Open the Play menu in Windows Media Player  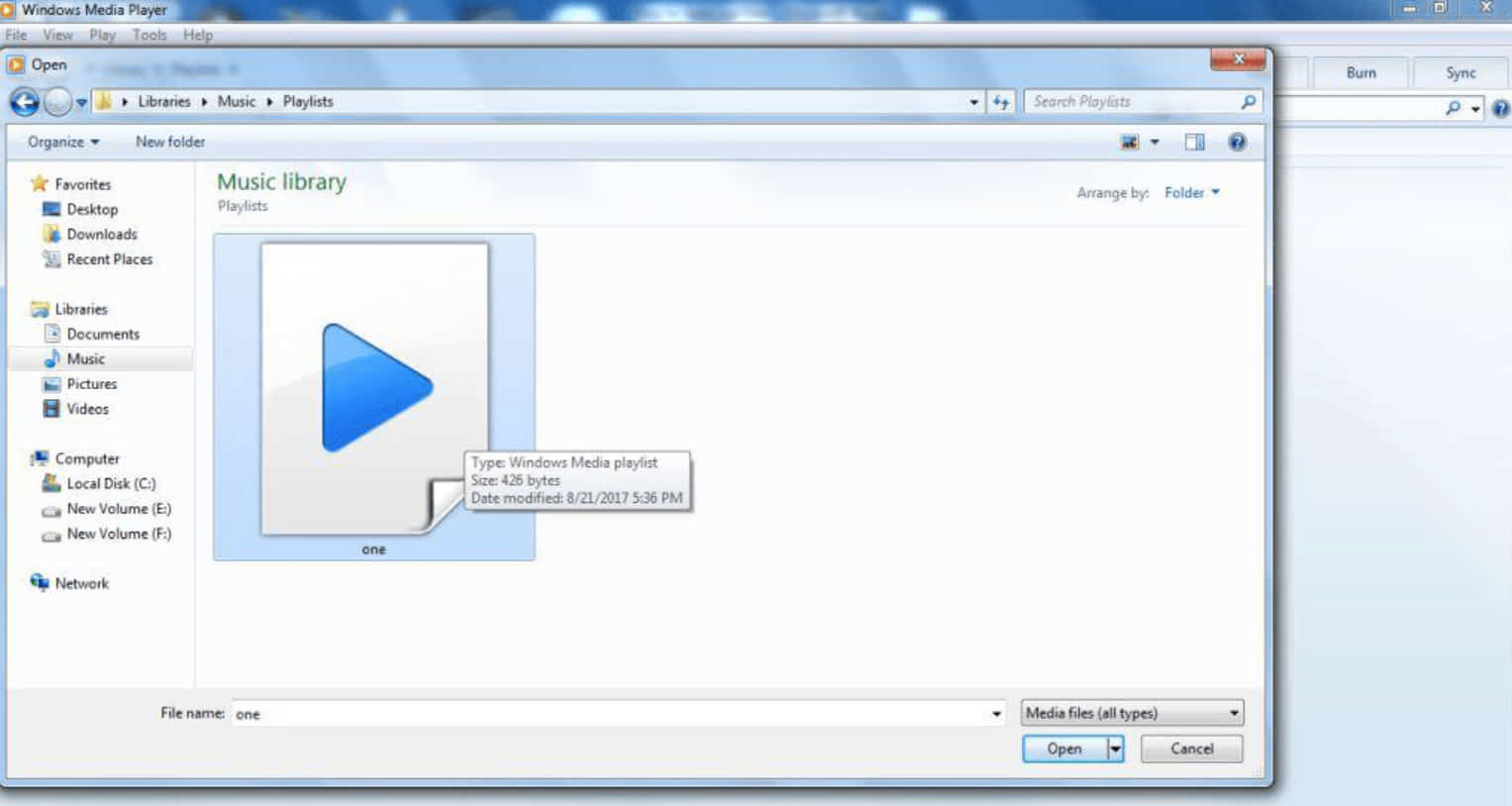(102, 35)
